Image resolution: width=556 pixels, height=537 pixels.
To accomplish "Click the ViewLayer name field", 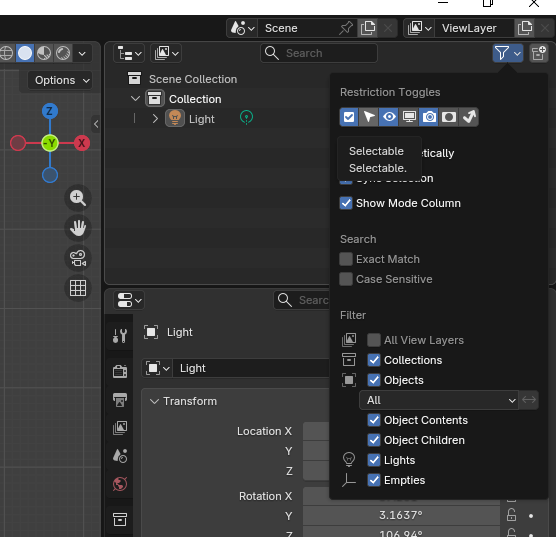I will pyautogui.click(x=474, y=28).
